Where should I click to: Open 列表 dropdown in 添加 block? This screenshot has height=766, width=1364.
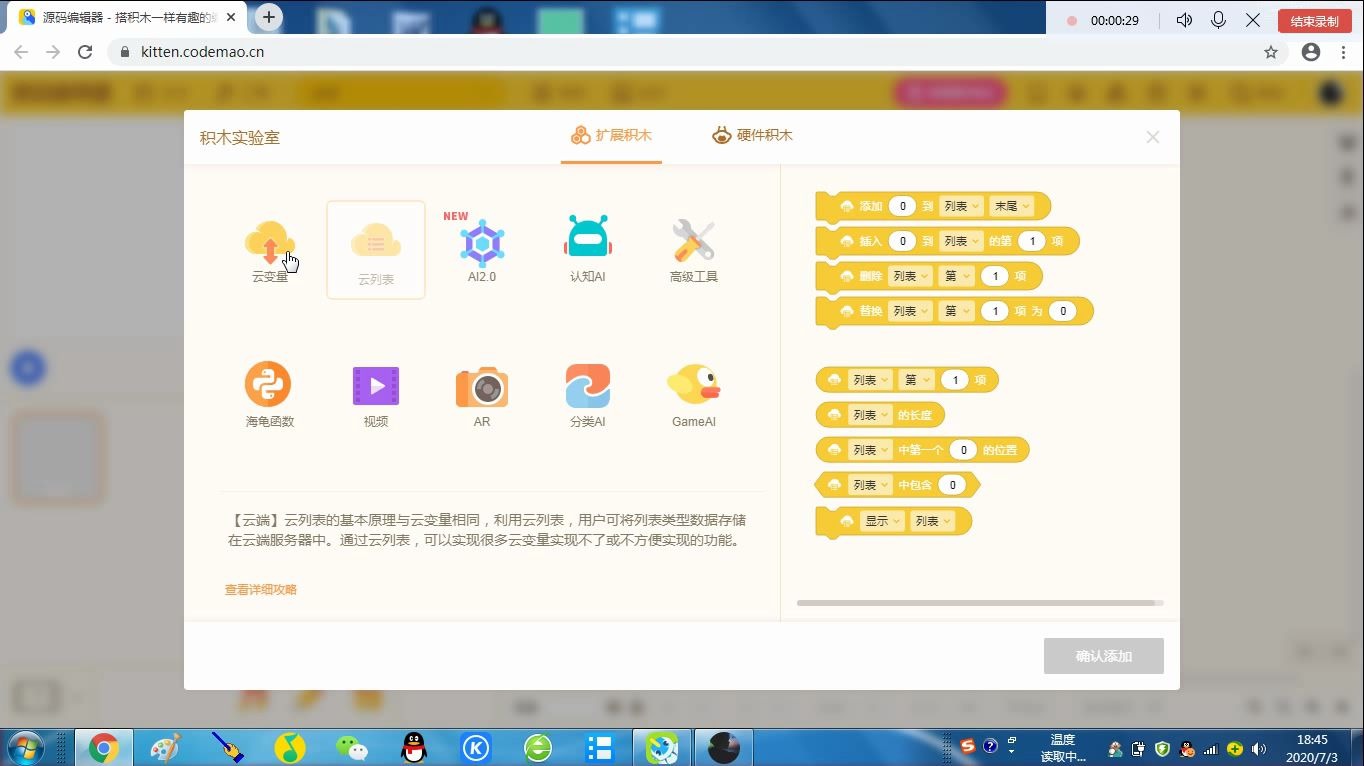[961, 206]
